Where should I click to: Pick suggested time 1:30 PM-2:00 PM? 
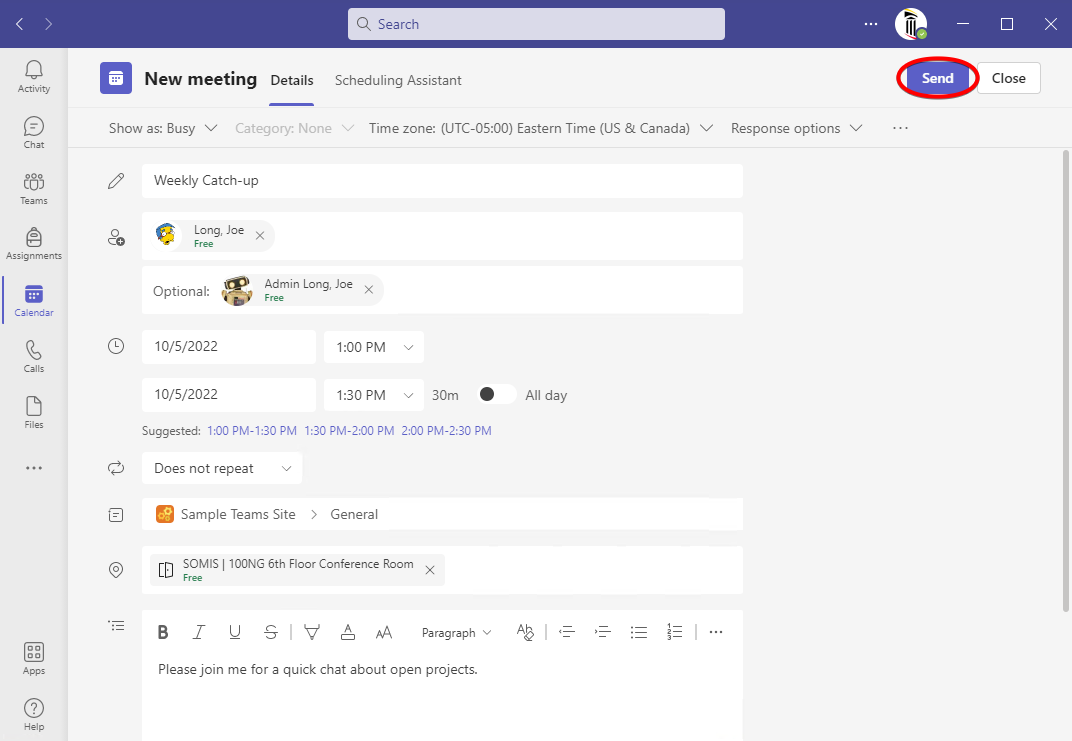point(349,431)
